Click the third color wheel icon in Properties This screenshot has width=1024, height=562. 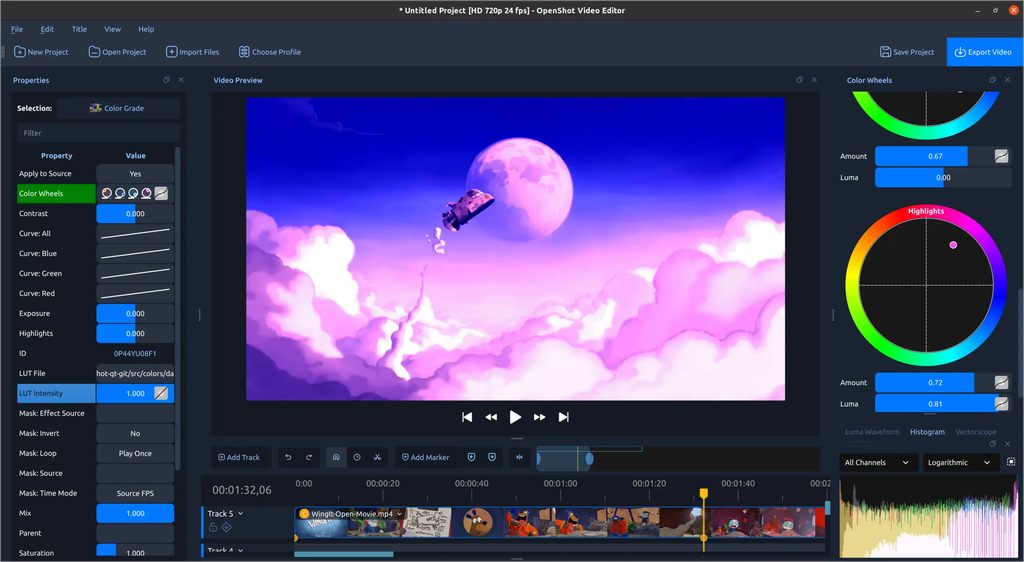pos(133,194)
